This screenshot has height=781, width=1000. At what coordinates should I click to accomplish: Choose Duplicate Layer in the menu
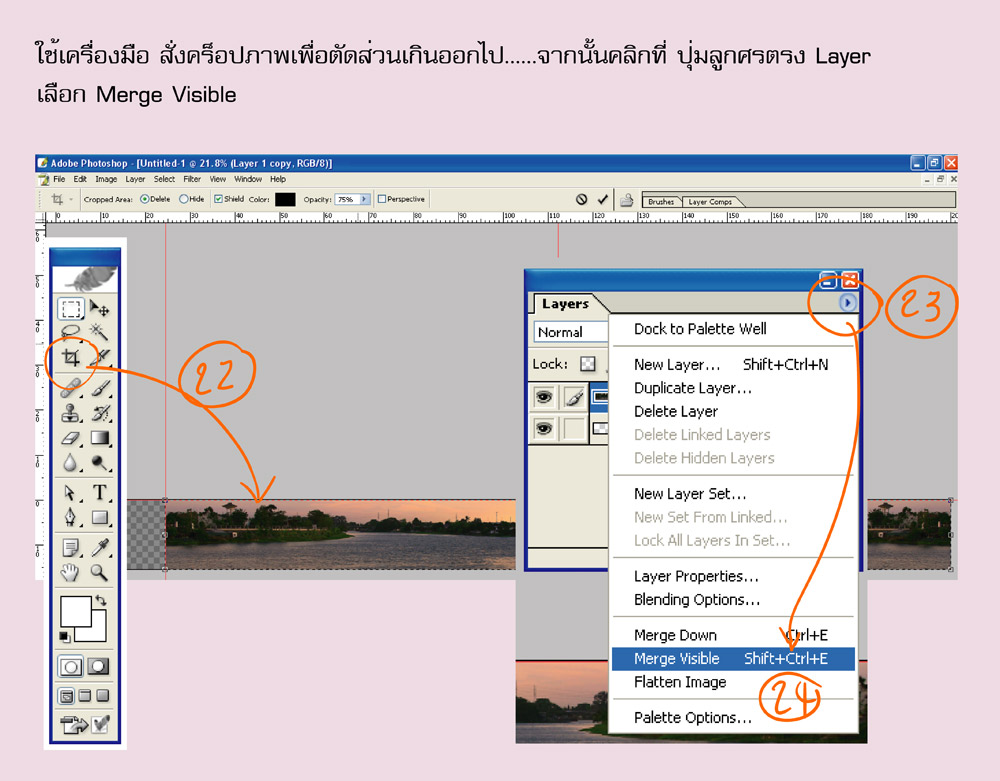coord(733,388)
